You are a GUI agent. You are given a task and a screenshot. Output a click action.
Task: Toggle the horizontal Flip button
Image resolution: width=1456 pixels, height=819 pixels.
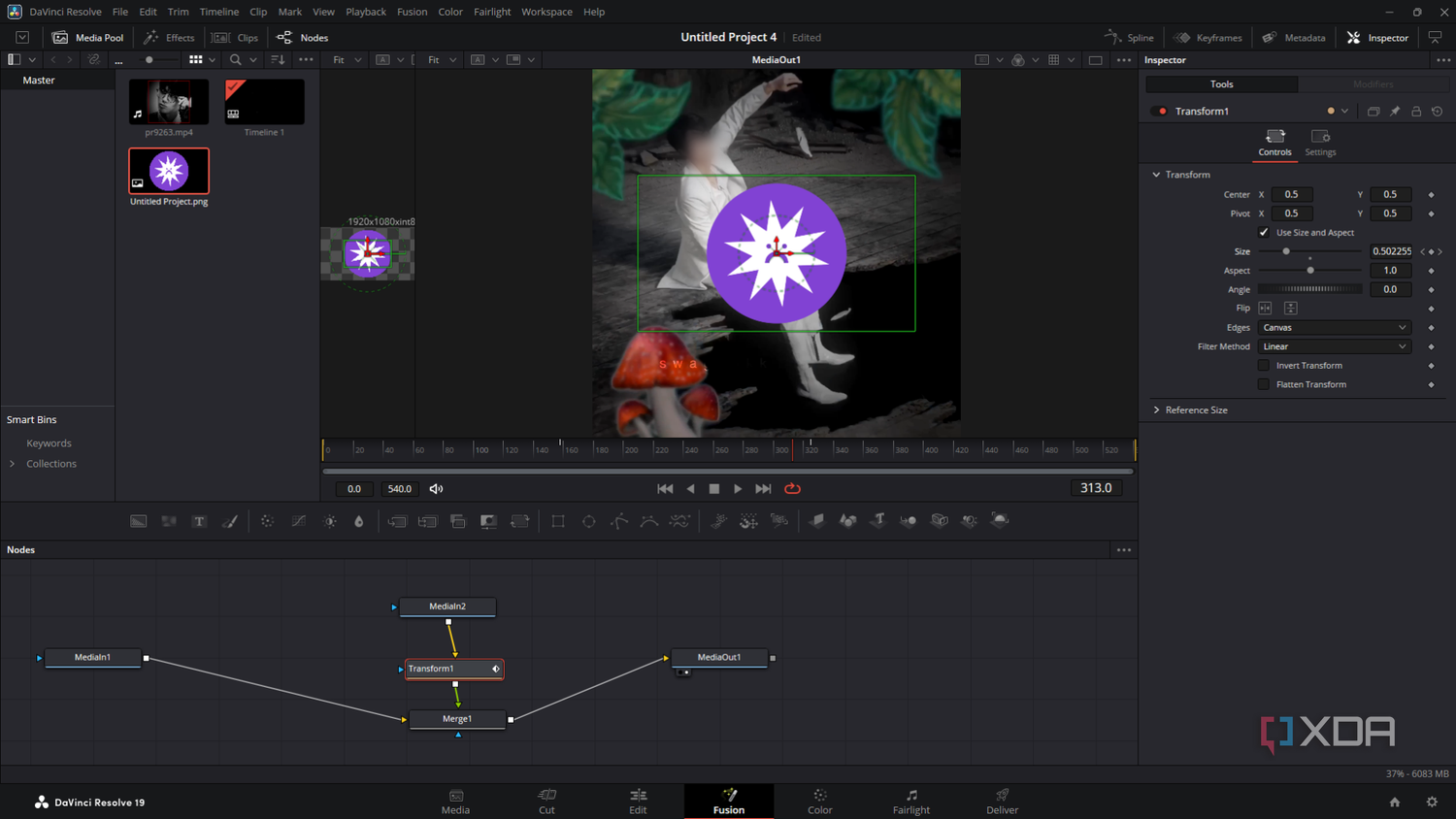click(x=1265, y=309)
